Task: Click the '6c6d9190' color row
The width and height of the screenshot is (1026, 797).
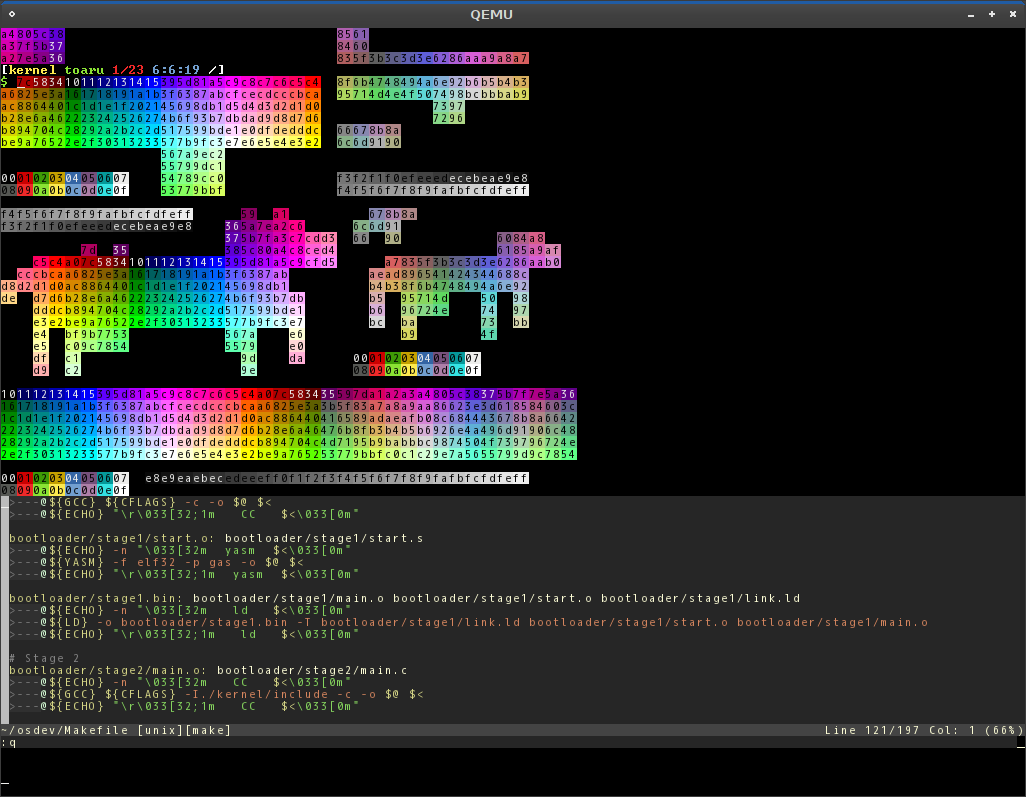Action: point(368,142)
